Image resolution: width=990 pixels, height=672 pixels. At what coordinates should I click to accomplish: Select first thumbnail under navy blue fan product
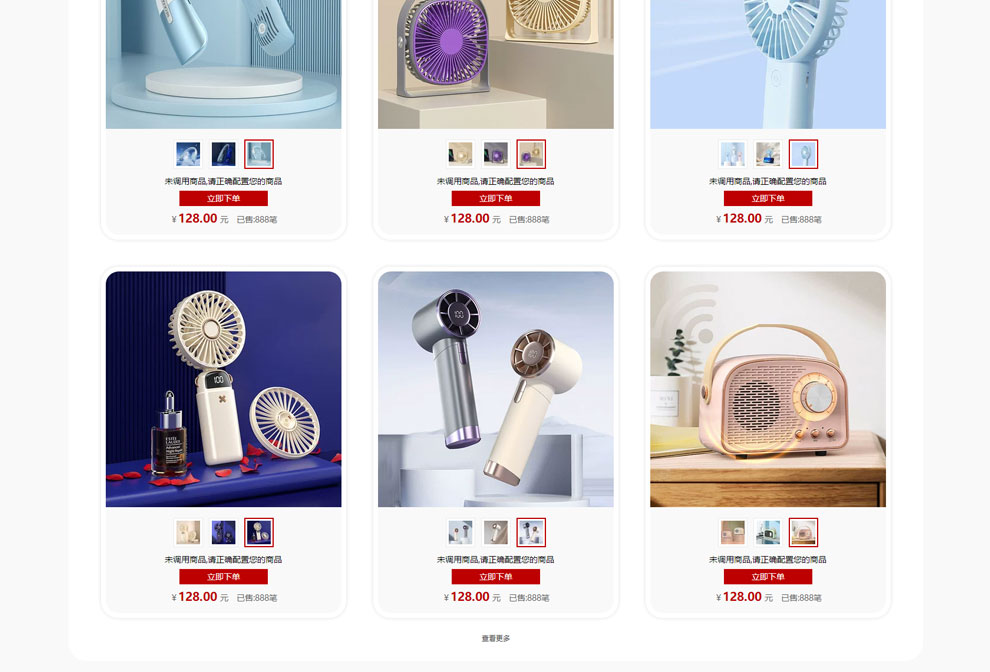coord(188,532)
